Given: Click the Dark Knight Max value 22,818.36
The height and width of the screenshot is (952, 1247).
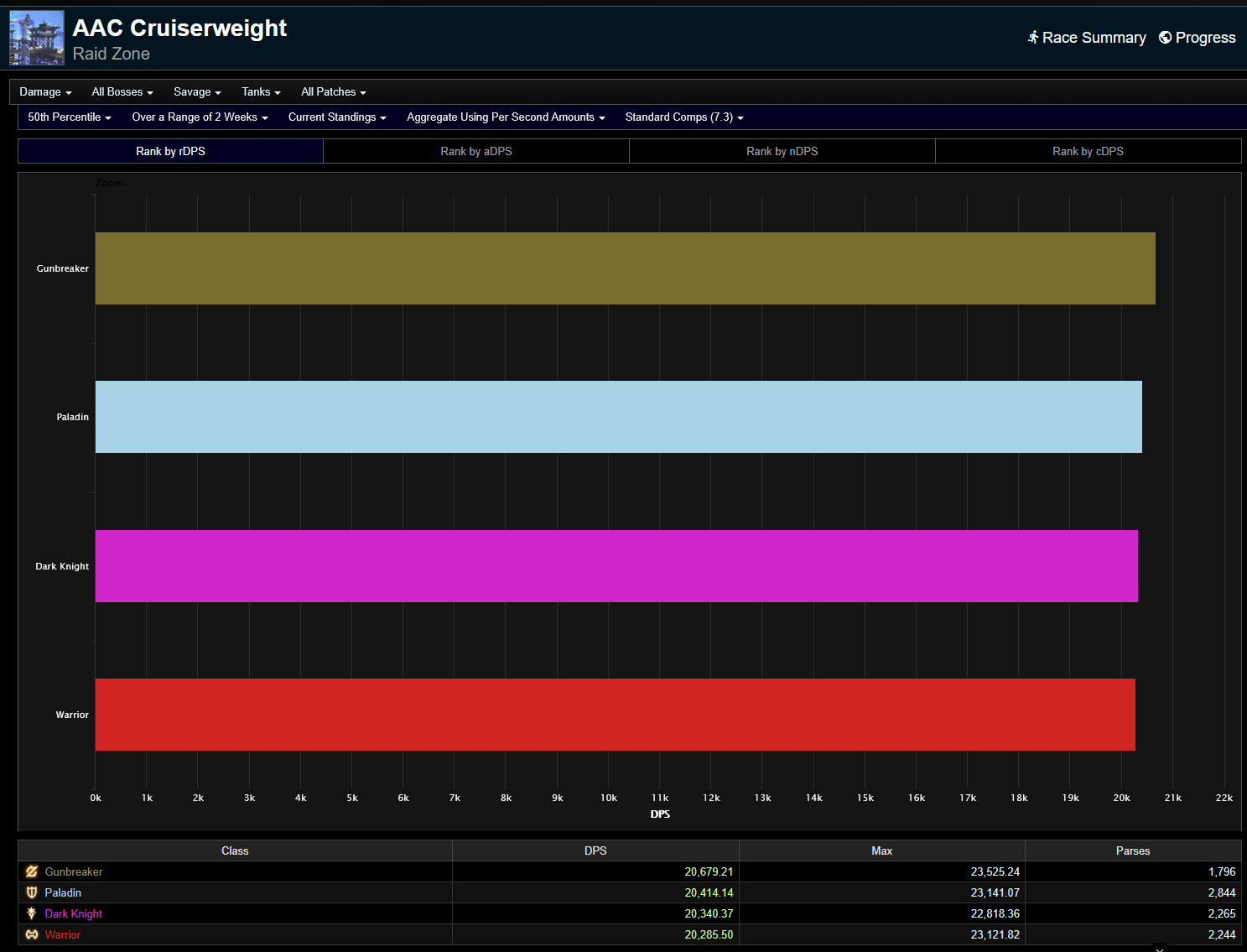Looking at the screenshot, I should (x=995, y=914).
